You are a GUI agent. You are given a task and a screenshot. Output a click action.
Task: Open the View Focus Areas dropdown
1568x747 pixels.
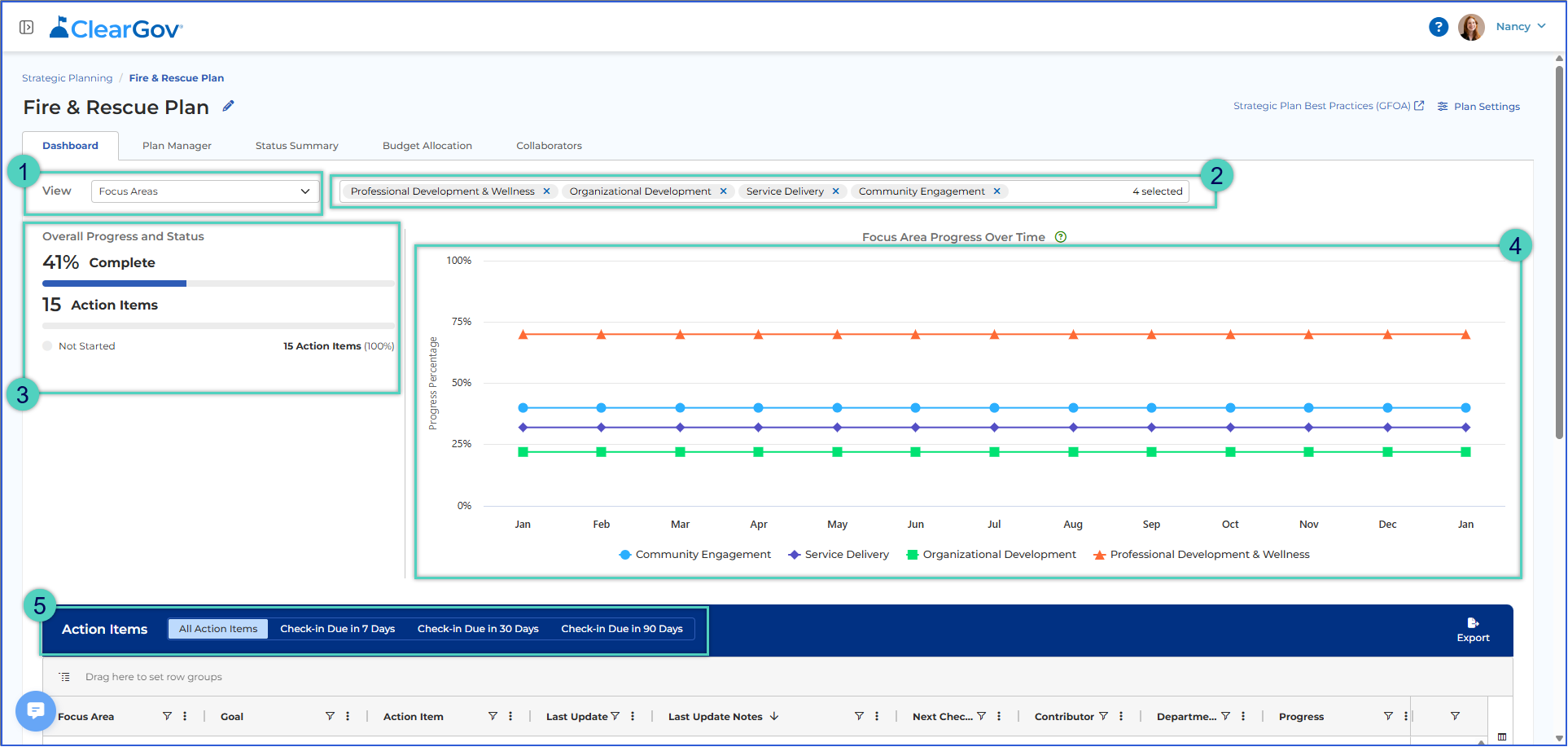pyautogui.click(x=204, y=191)
